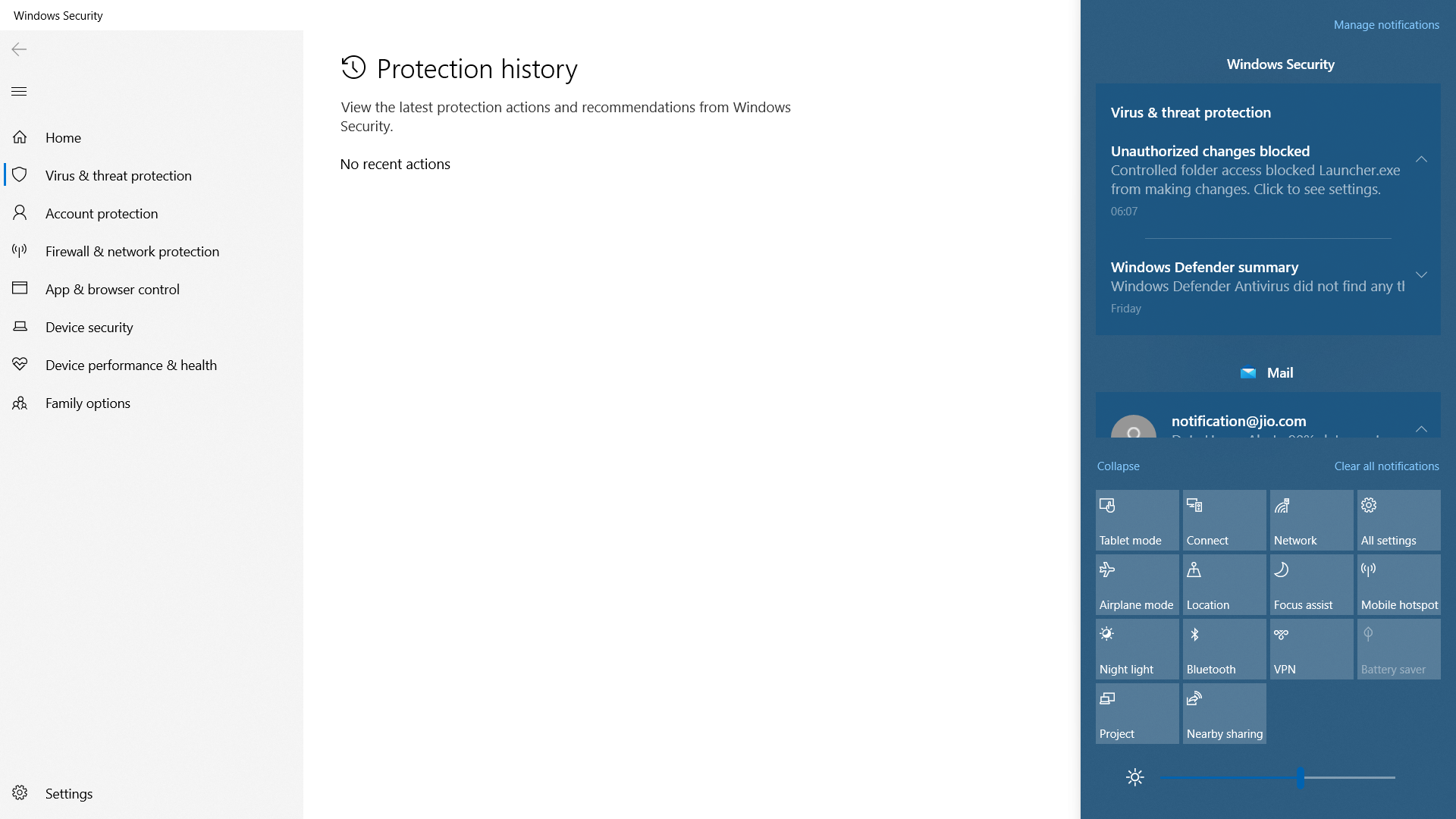
Task: Click the notification@jio.com avatar
Action: click(1133, 427)
